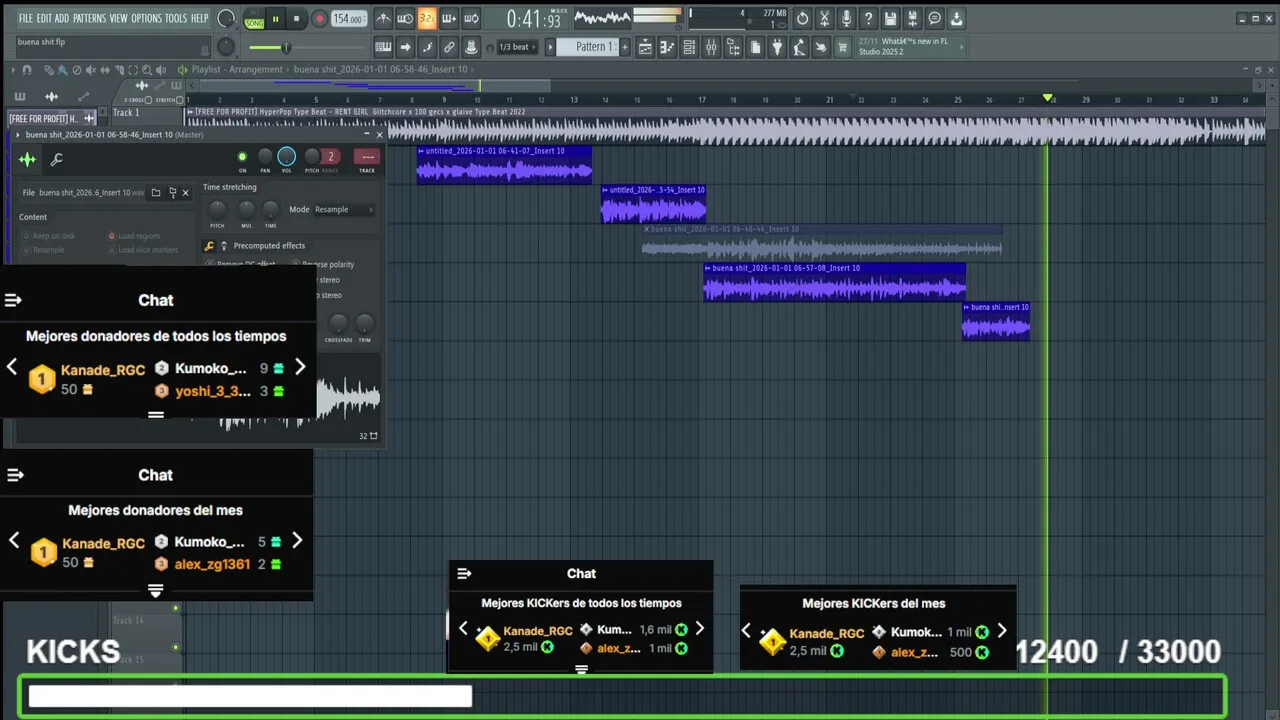Open the Playlist view icon
This screenshot has height=720, width=1280.
[645, 47]
